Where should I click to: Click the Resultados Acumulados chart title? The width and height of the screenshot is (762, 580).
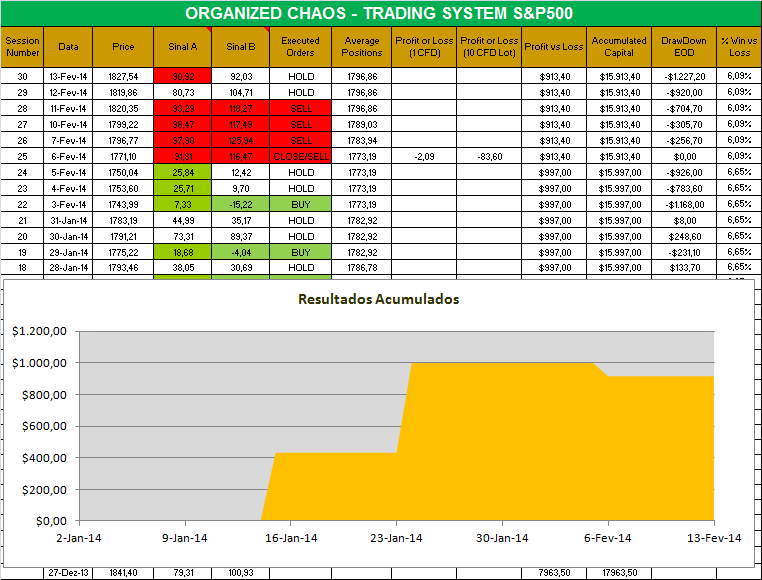point(379,299)
